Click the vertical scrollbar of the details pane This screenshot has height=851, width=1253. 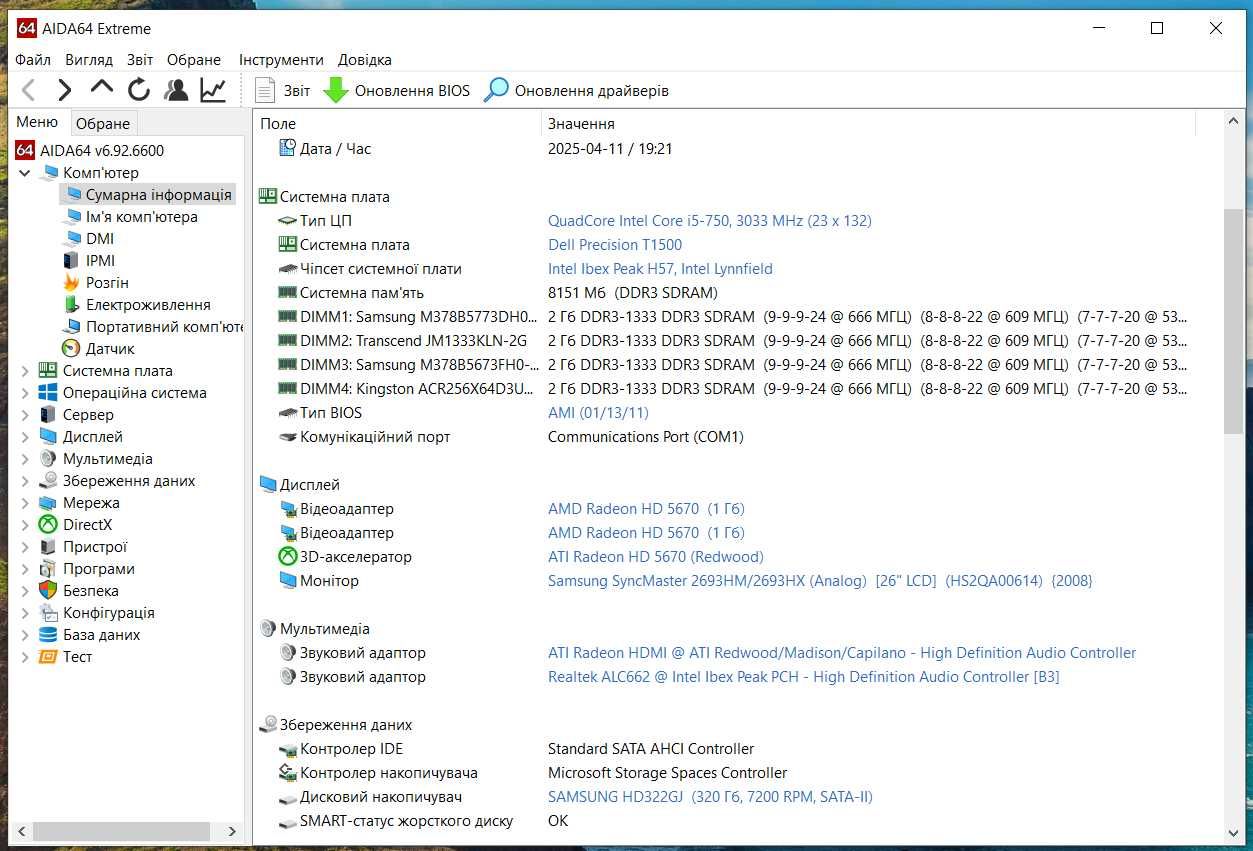pos(1234,322)
